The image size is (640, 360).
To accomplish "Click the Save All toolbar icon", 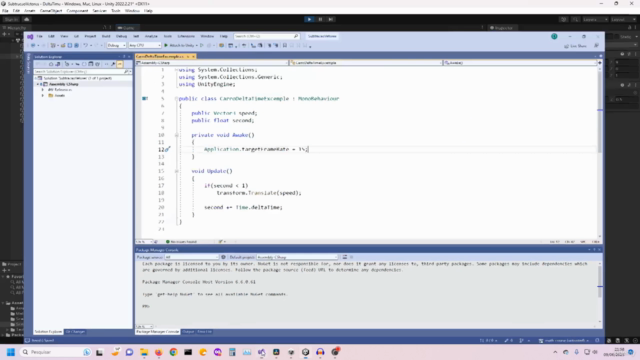I will click(76, 45).
